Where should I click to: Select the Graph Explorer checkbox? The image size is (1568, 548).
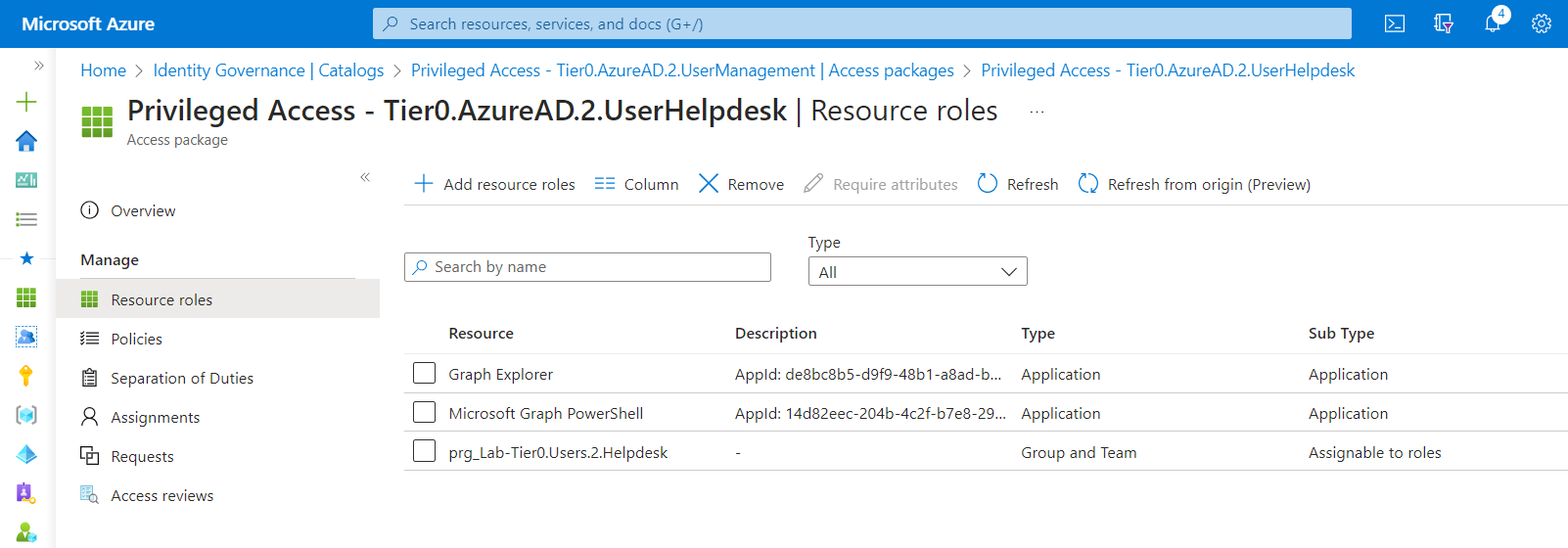click(424, 374)
